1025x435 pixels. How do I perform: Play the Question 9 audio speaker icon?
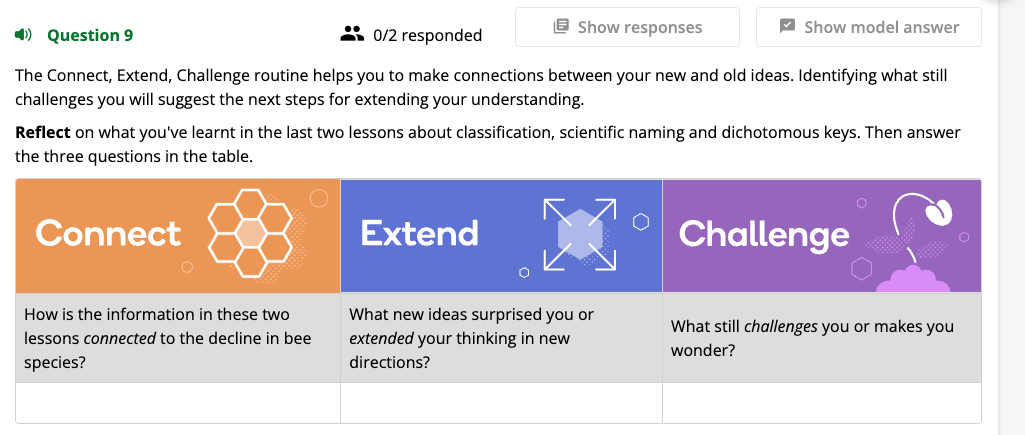point(22,35)
